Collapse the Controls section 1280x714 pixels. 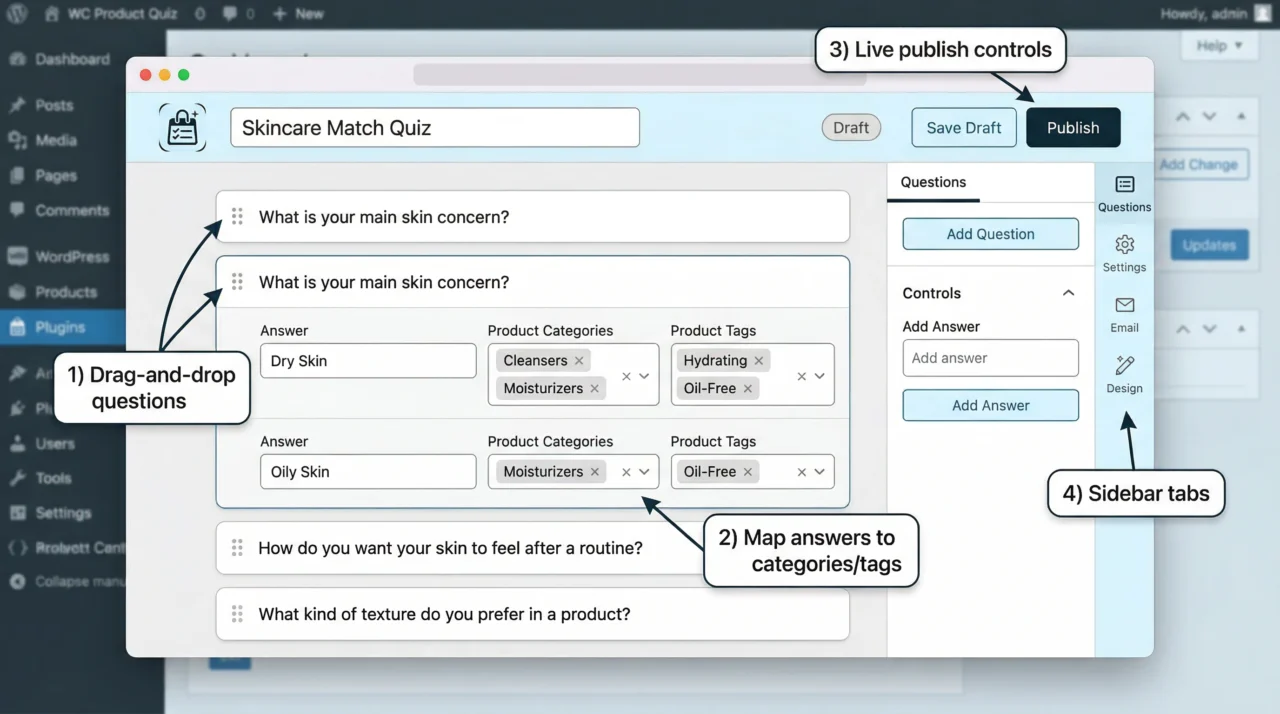click(1068, 293)
